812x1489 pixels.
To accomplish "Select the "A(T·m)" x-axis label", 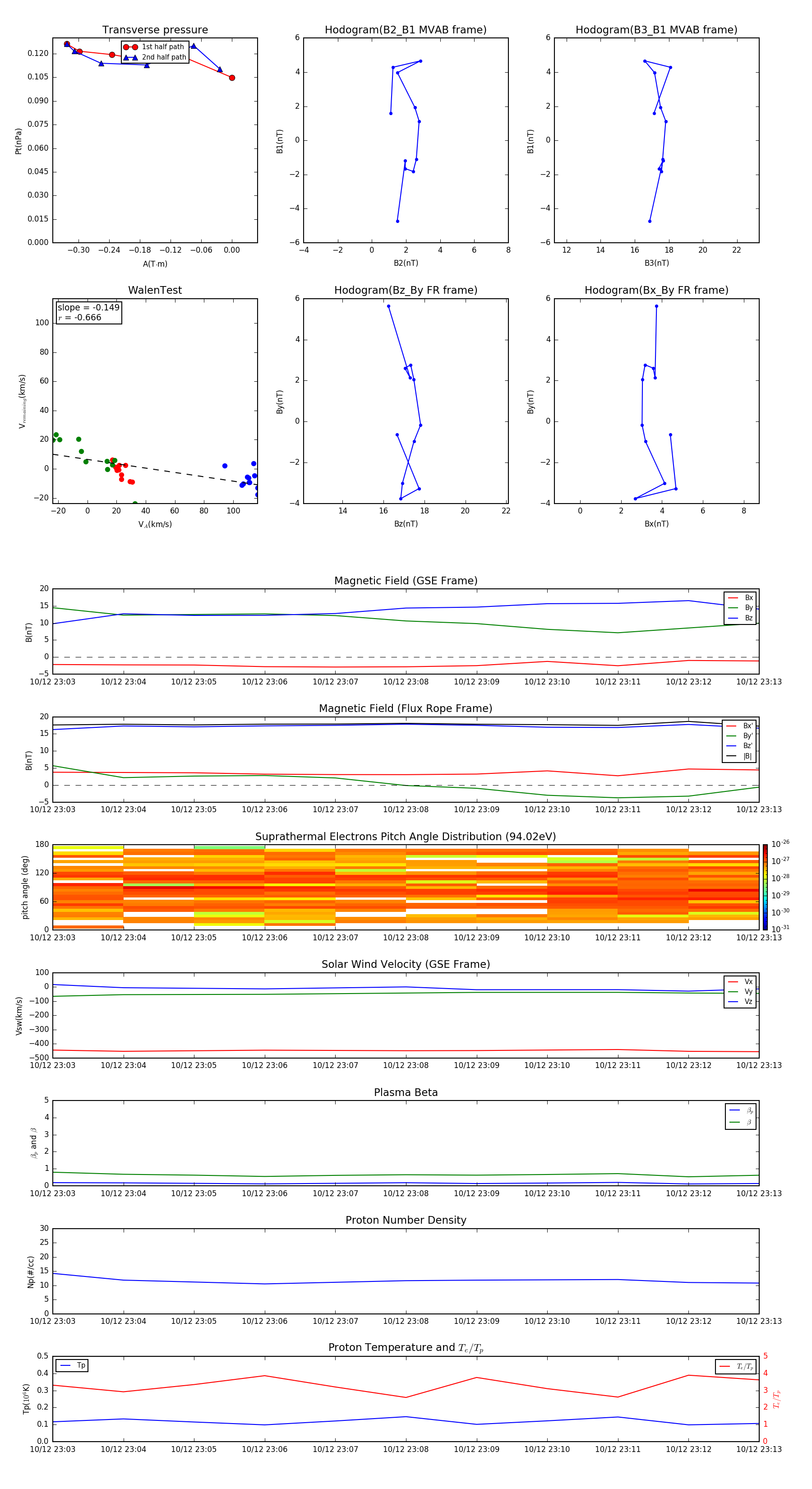I will pyautogui.click(x=155, y=264).
